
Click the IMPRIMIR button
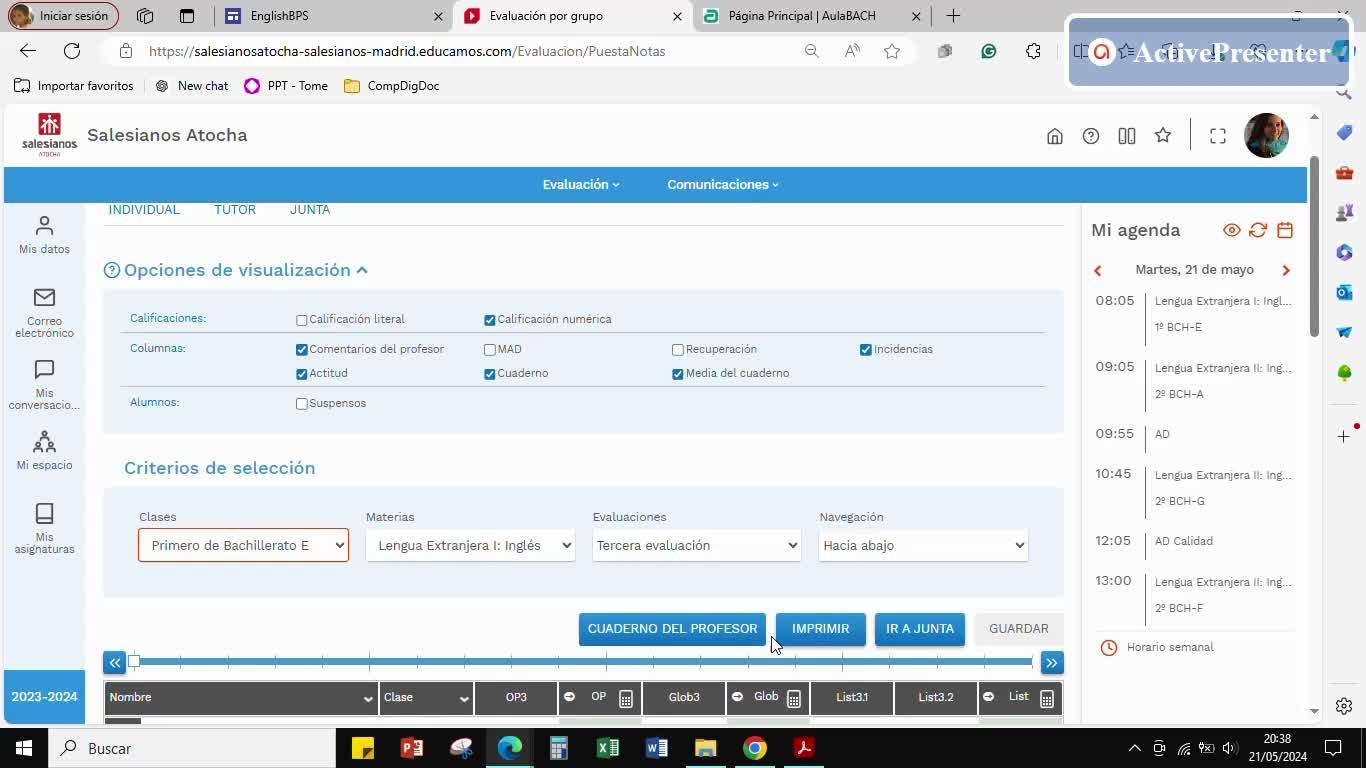pyautogui.click(x=821, y=629)
